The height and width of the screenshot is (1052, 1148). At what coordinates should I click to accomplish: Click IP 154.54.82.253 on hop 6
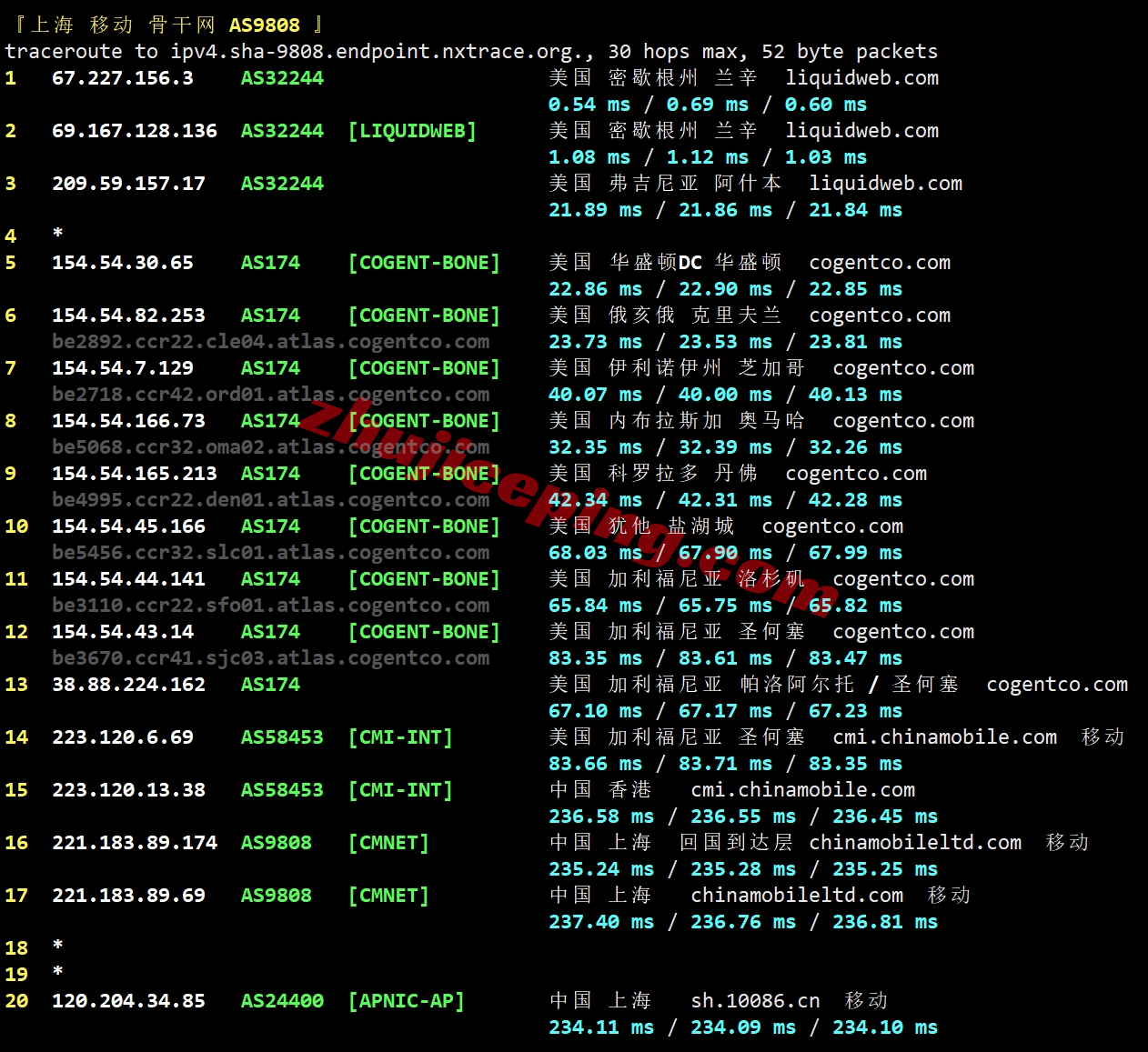pos(128,316)
